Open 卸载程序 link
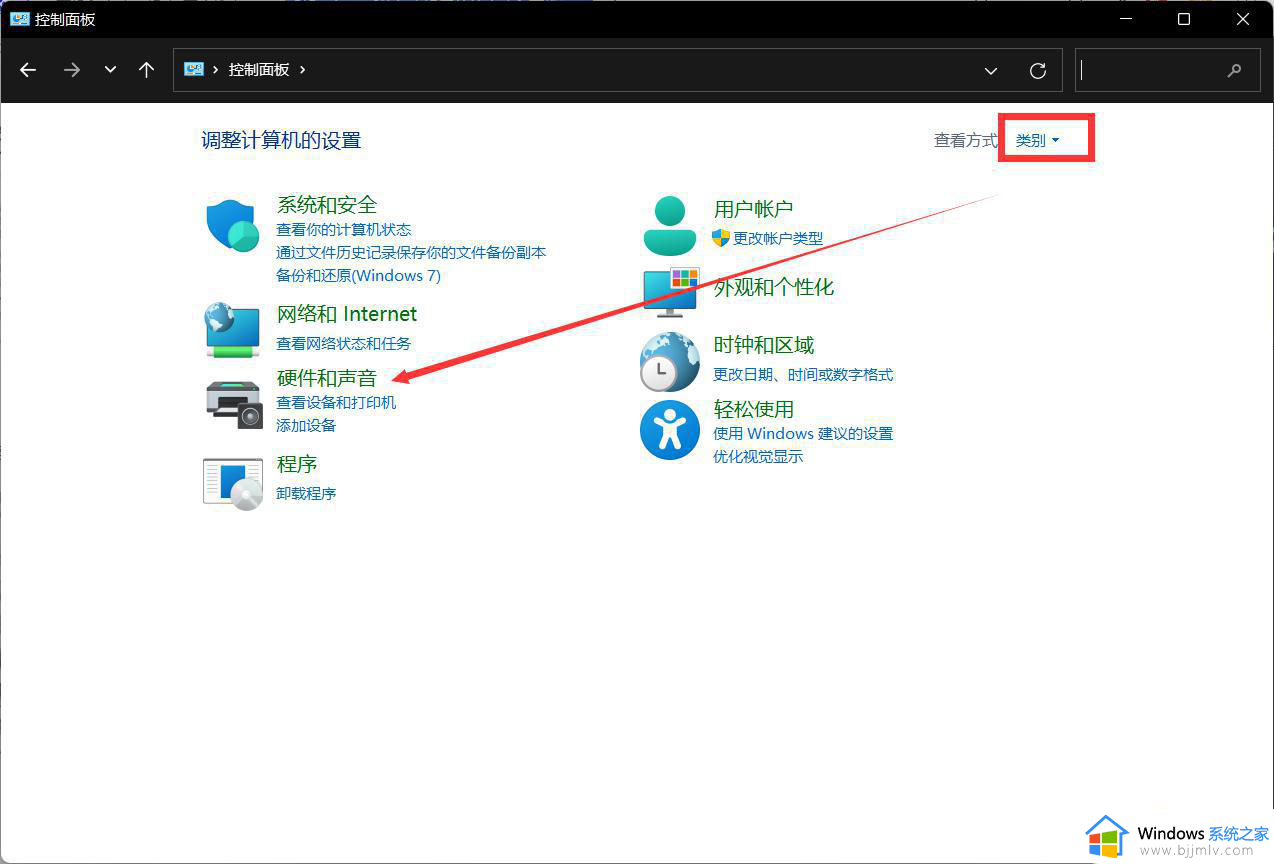 306,494
